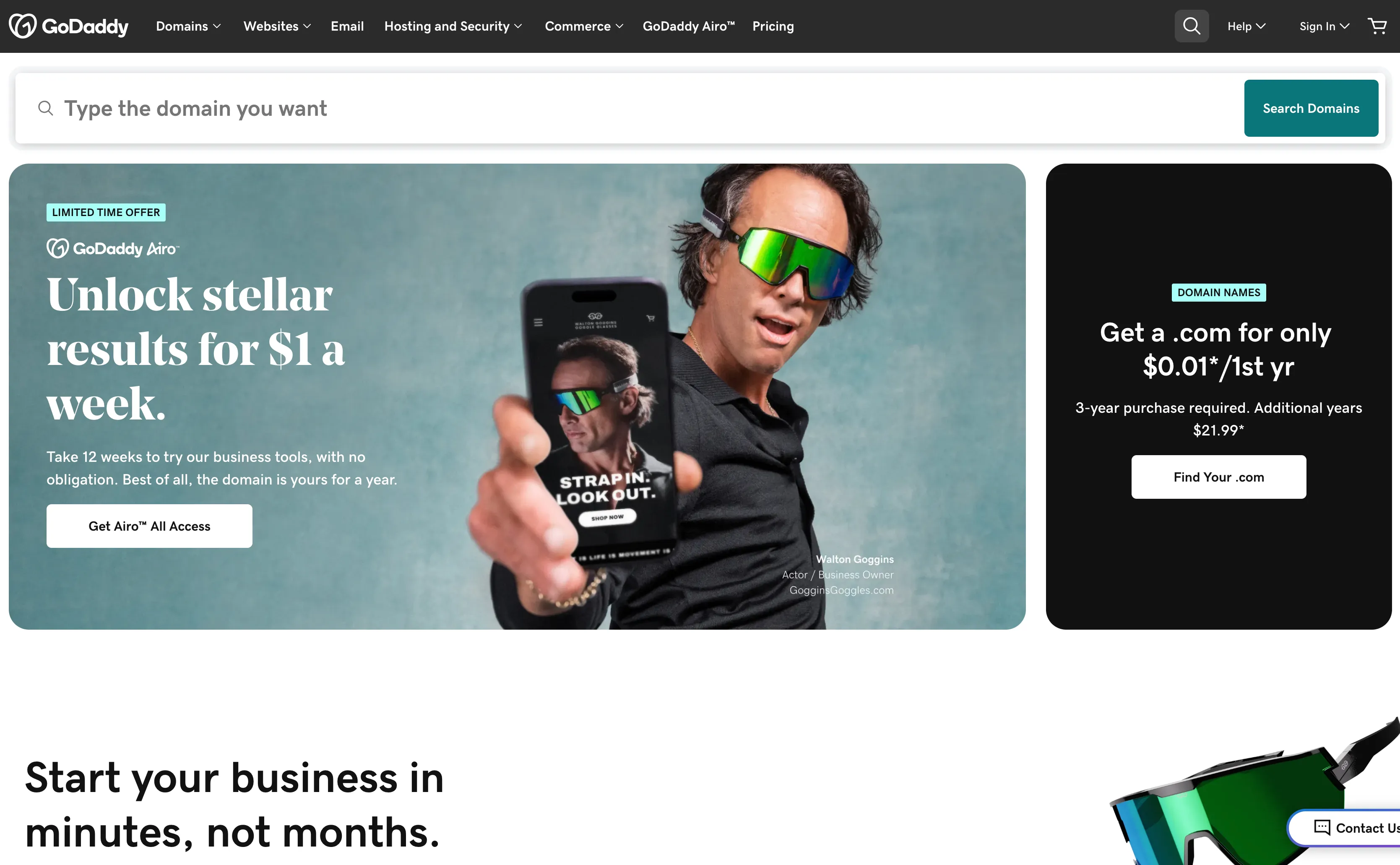Open the Sign In dropdown

1325,26
